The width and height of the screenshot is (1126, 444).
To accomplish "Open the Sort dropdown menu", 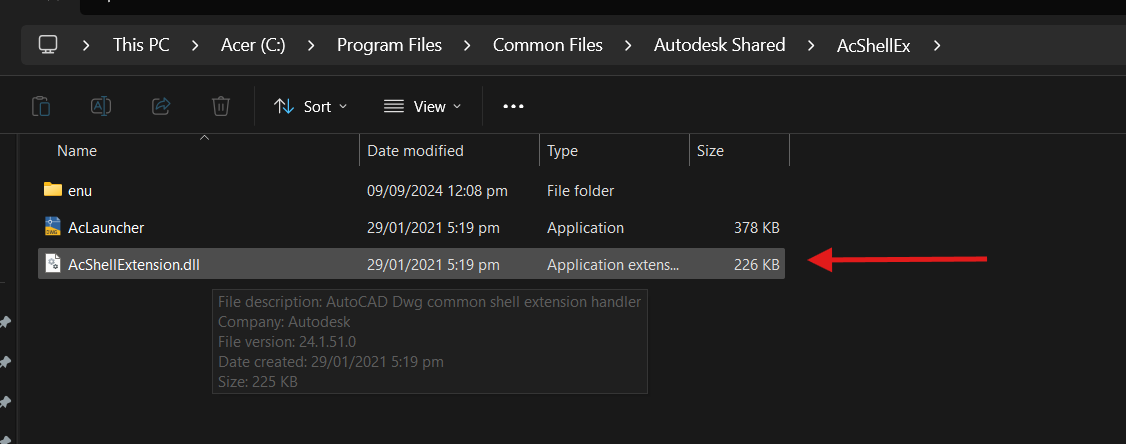I will [311, 106].
